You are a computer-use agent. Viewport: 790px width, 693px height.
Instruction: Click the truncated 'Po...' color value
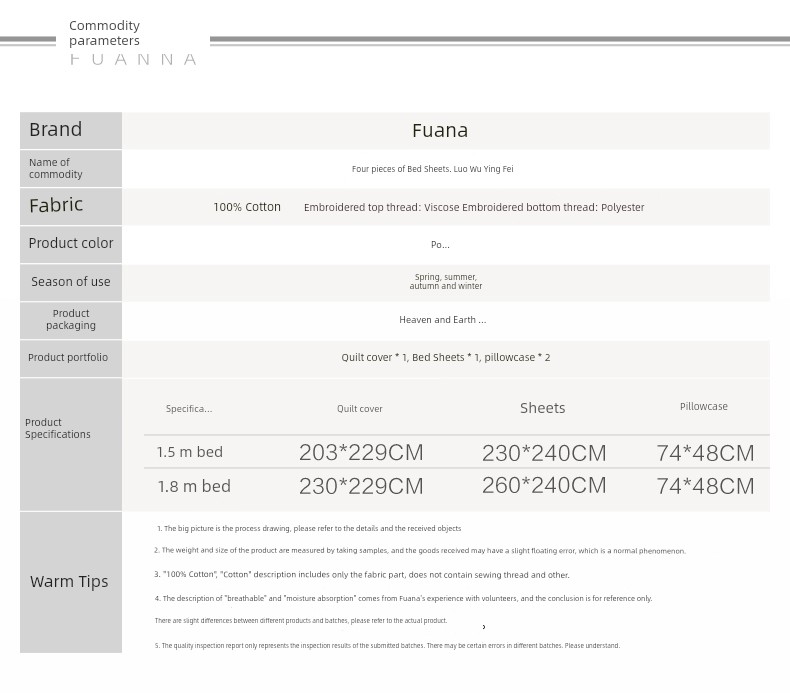pos(440,245)
